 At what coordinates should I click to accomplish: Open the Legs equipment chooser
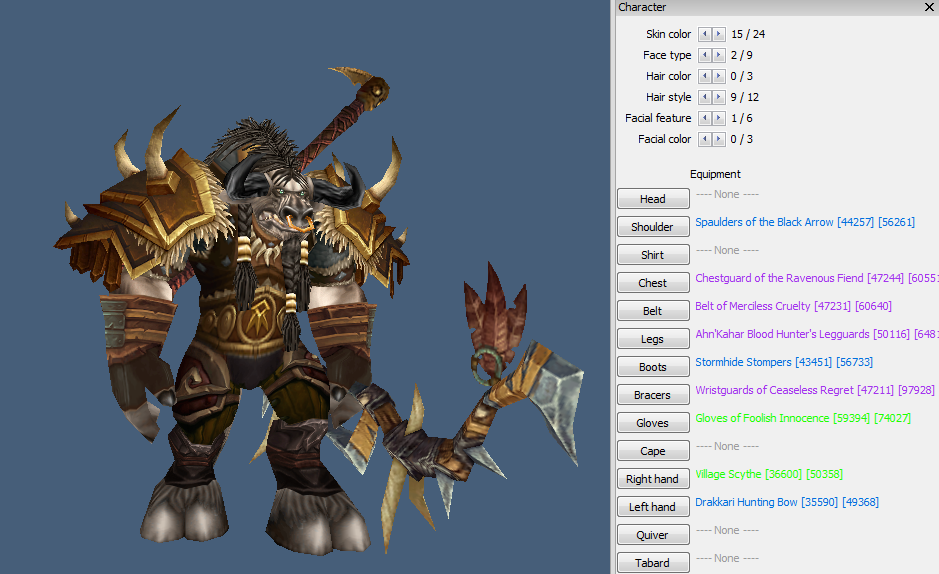point(653,339)
